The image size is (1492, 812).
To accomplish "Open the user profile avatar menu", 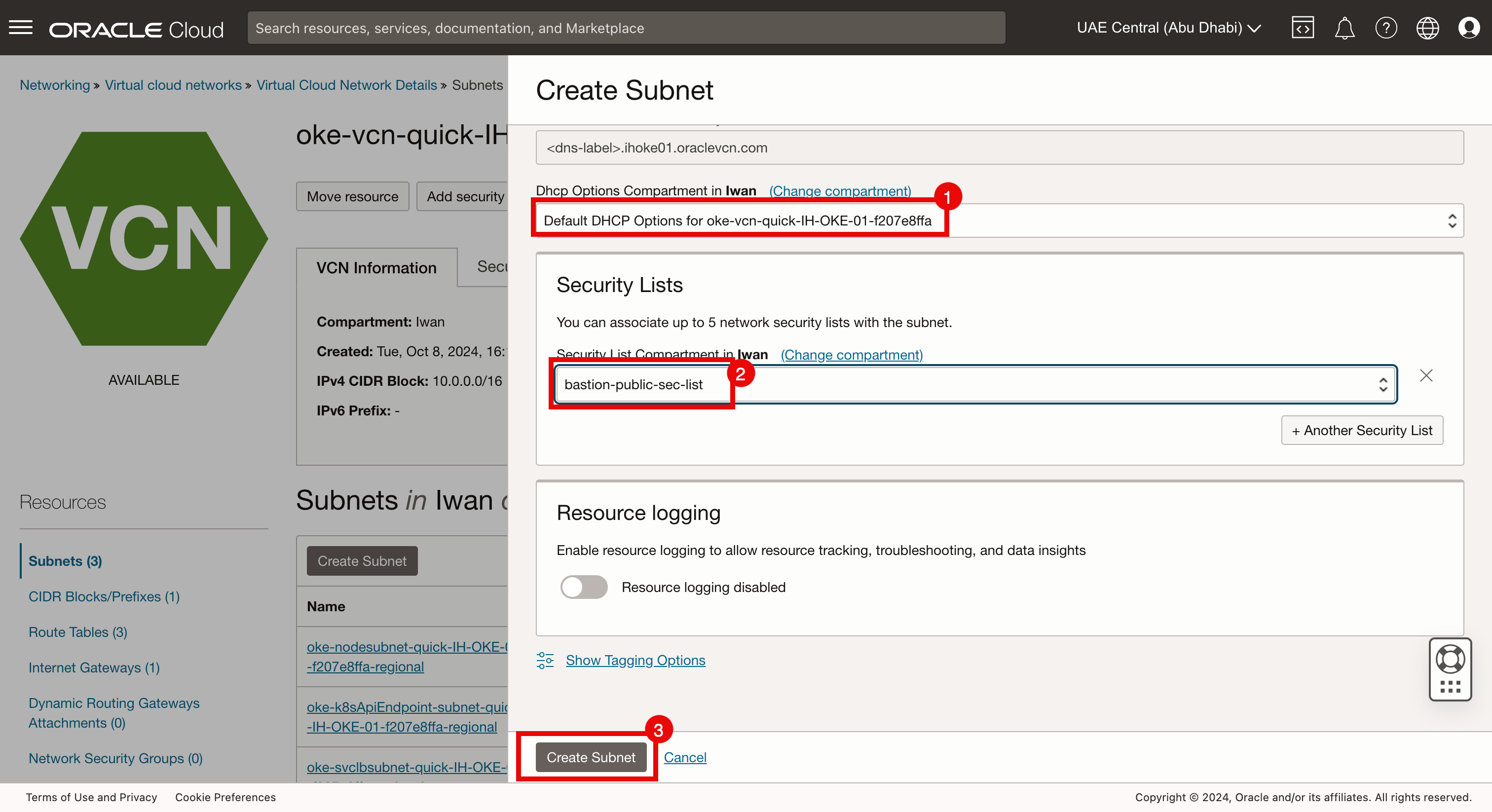I will click(1469, 27).
